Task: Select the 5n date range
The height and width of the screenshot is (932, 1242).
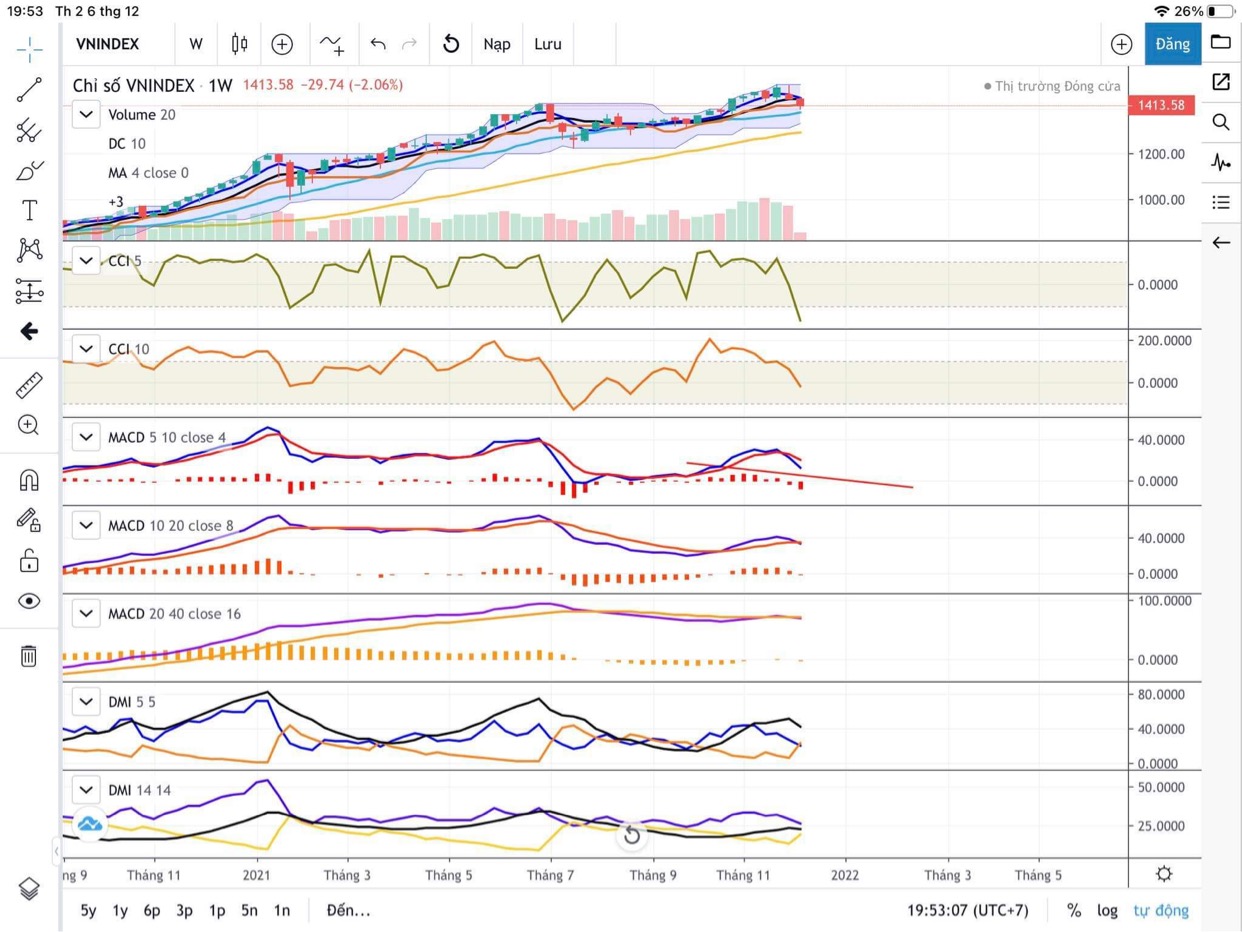Action: coord(249,910)
